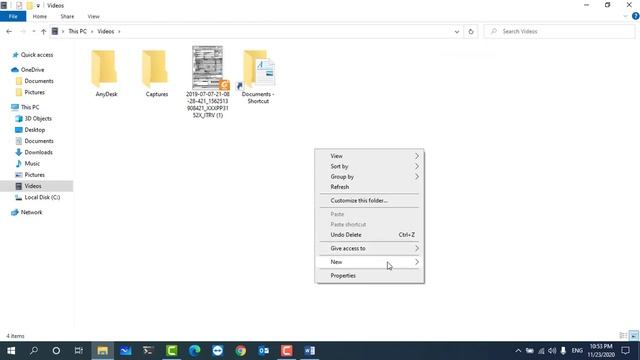Viewport: 640px width, 360px height.
Task: Open Microsoft Edge from taskbar
Action: (195, 351)
